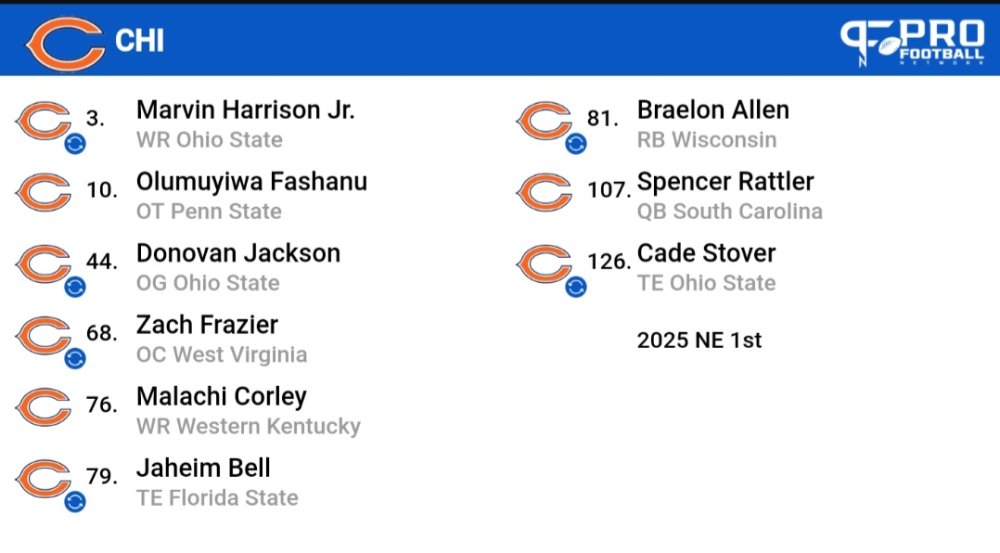Click the Bears logo beside pick 10

point(43,192)
